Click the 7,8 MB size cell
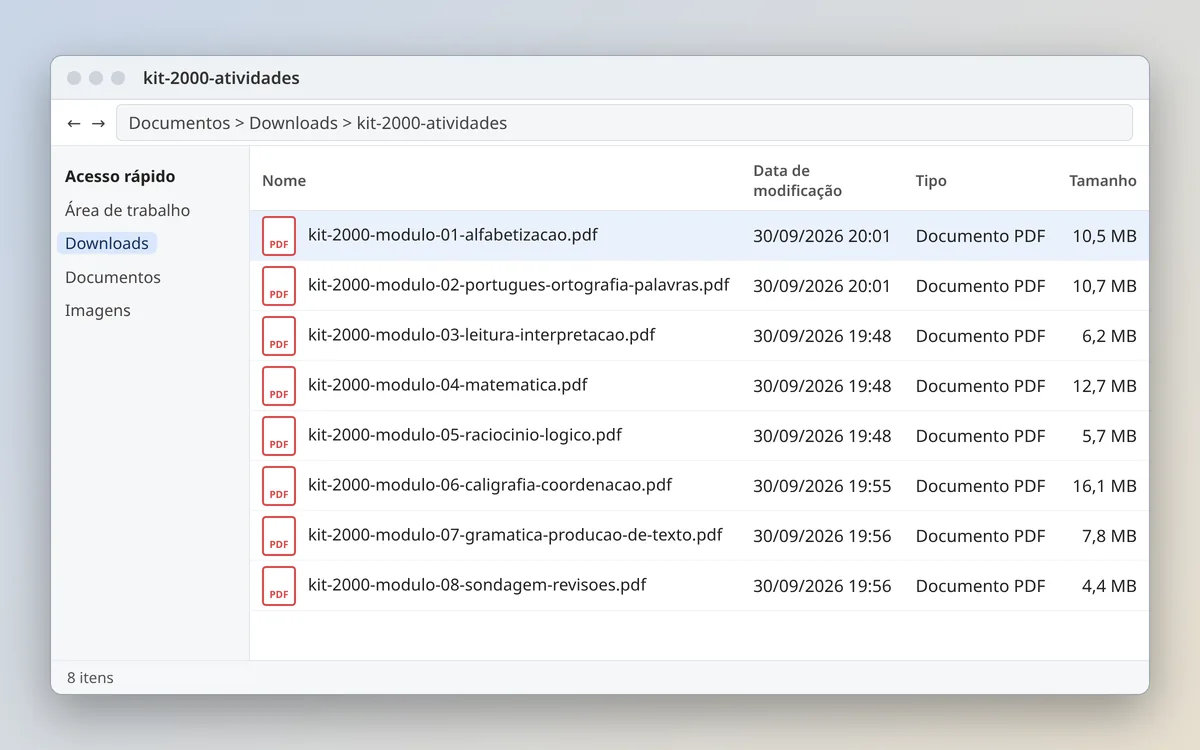Viewport: 1200px width, 750px height. pyautogui.click(x=1109, y=536)
